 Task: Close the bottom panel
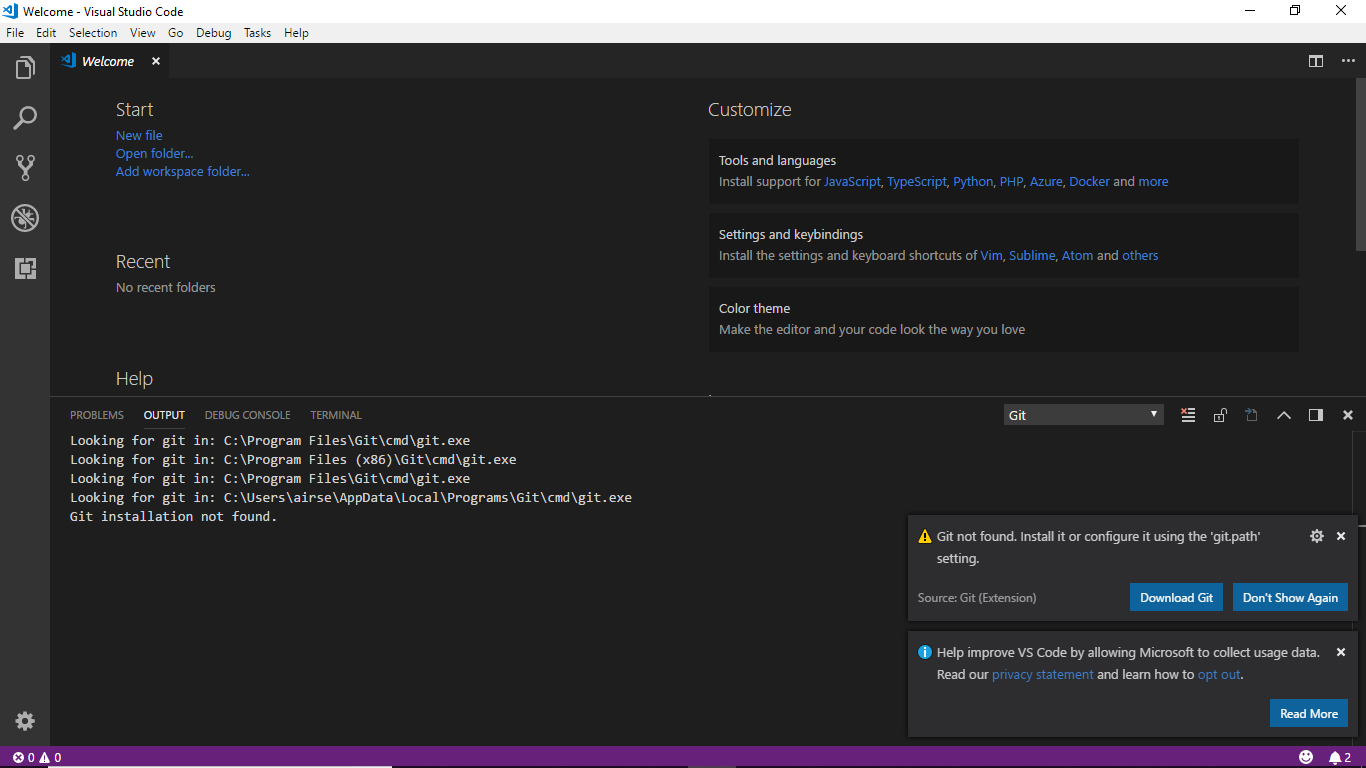click(1348, 415)
